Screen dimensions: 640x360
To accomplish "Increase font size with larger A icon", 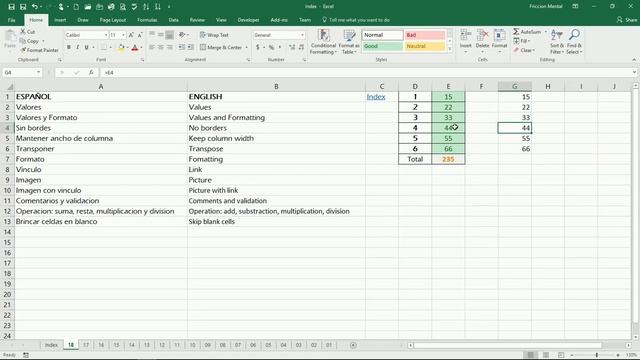I will tap(131, 35).
